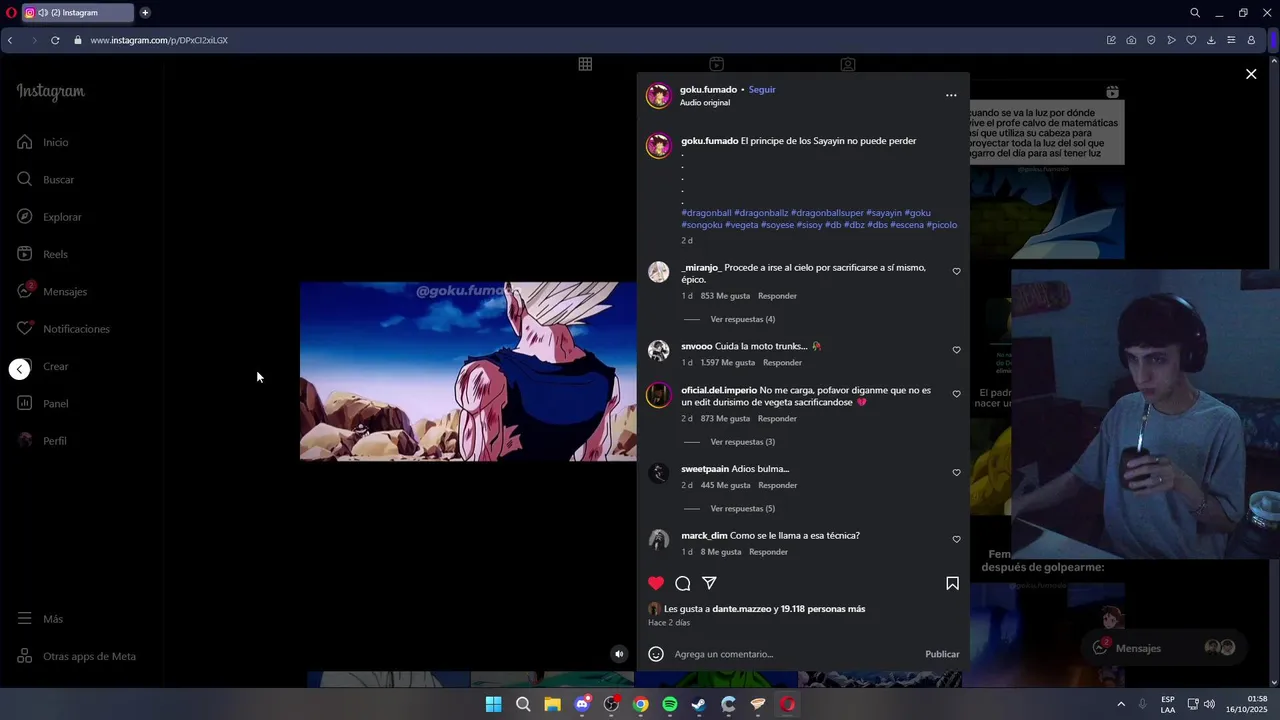Click the Audio original link
Image resolution: width=1280 pixels, height=720 pixels.
pos(705,103)
